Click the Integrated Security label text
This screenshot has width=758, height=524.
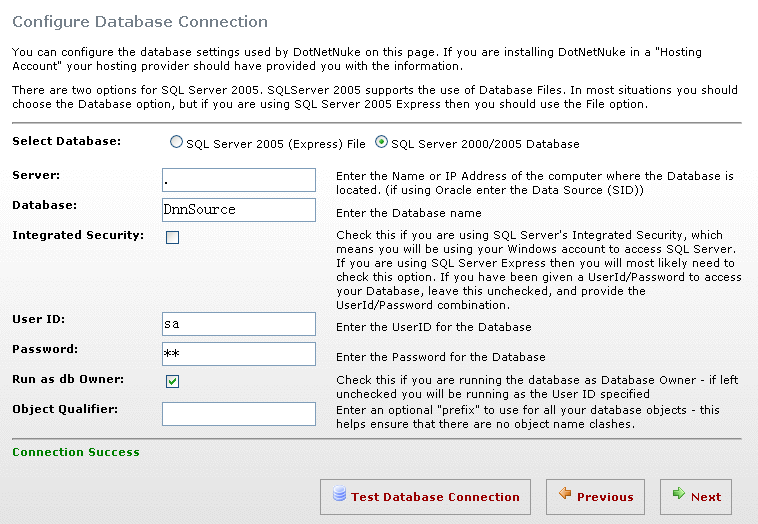click(78, 235)
